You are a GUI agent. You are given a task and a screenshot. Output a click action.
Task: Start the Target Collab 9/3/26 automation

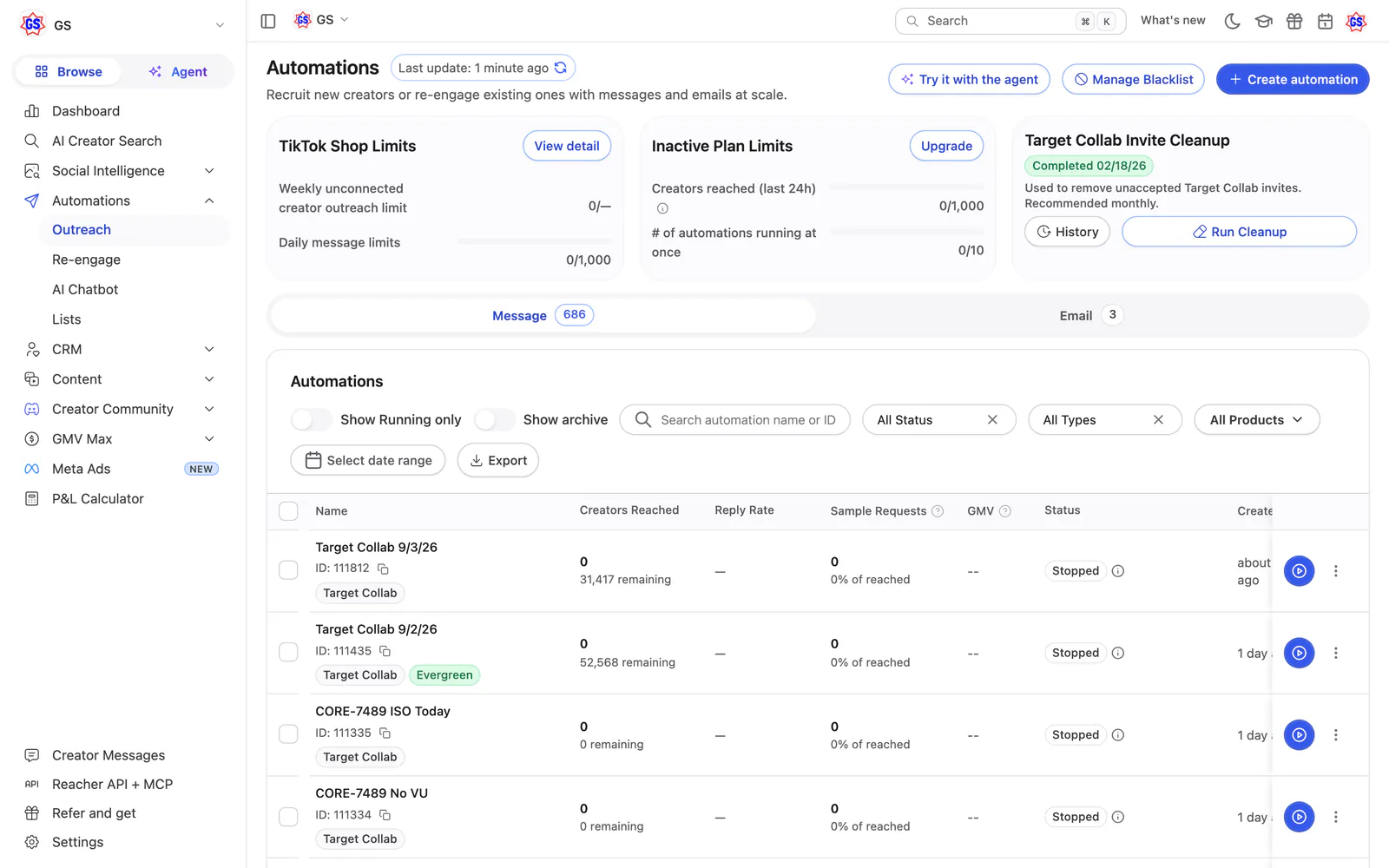1299,571
